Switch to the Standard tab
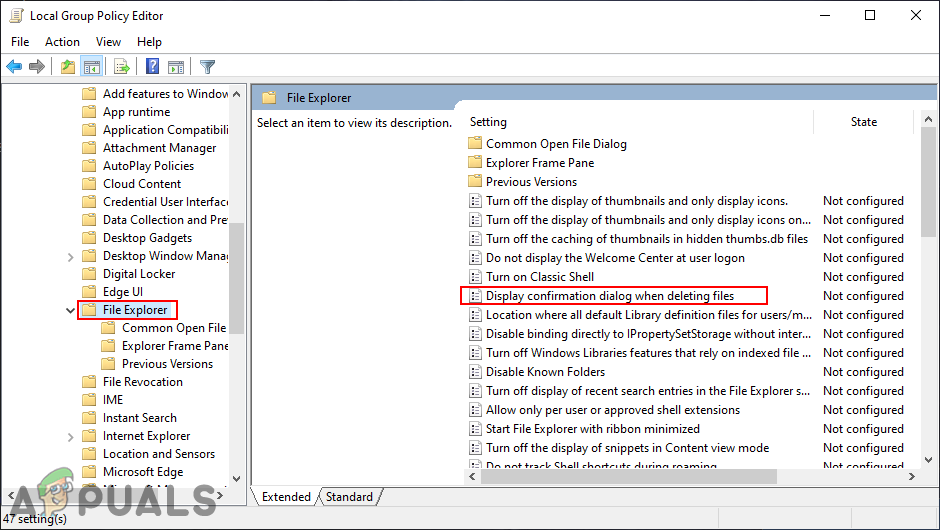Screen dimensions: 940x530 350,497
